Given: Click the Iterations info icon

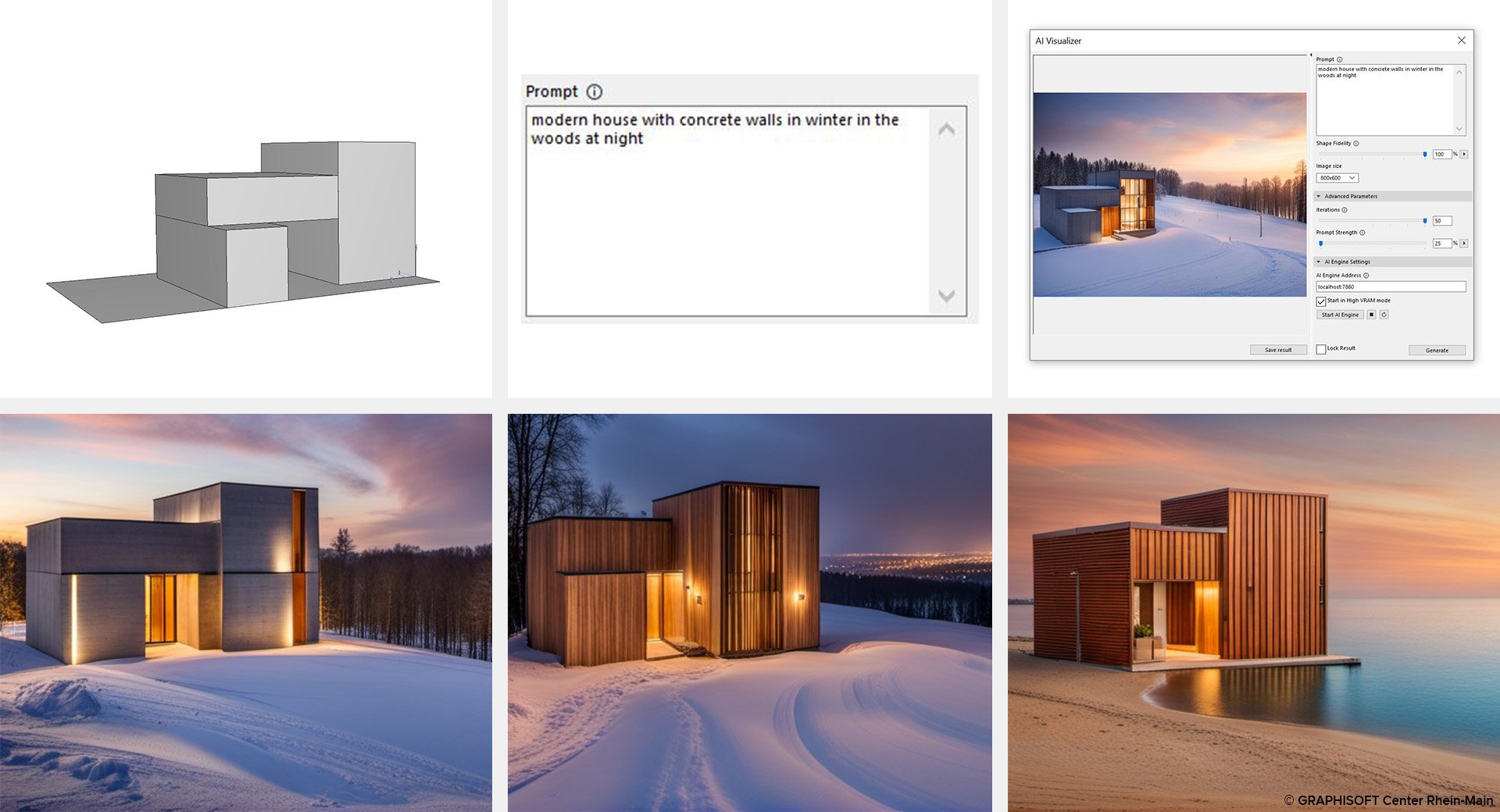Looking at the screenshot, I should click(x=1345, y=210).
